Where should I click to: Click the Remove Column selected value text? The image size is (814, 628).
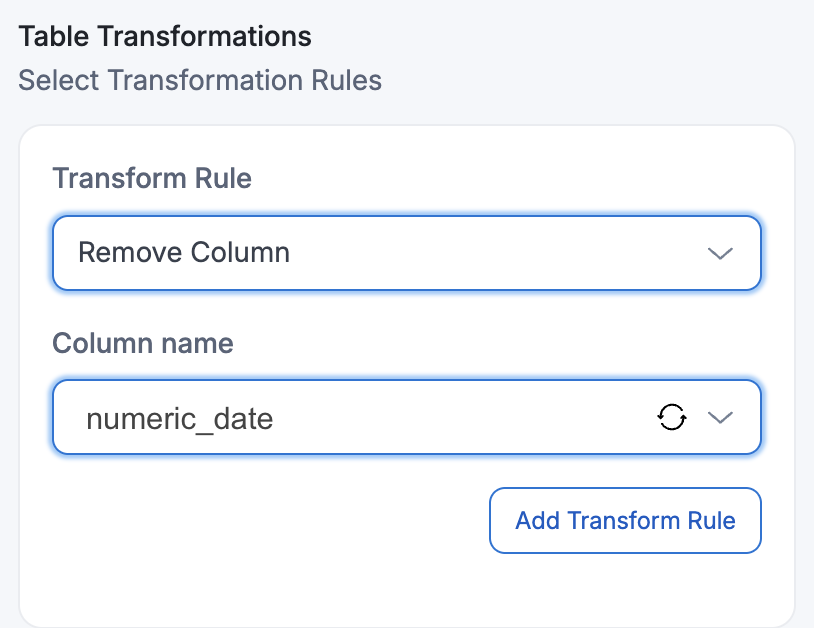click(x=184, y=253)
